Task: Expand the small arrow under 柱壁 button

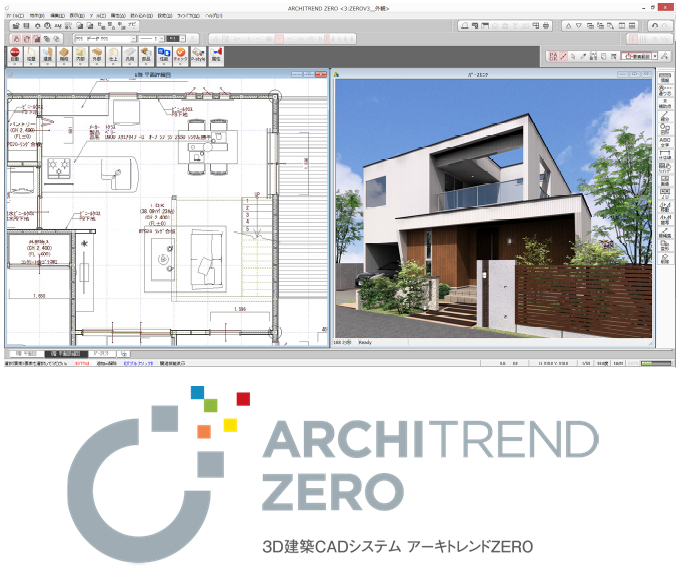Action: pyautogui.click(x=31, y=64)
